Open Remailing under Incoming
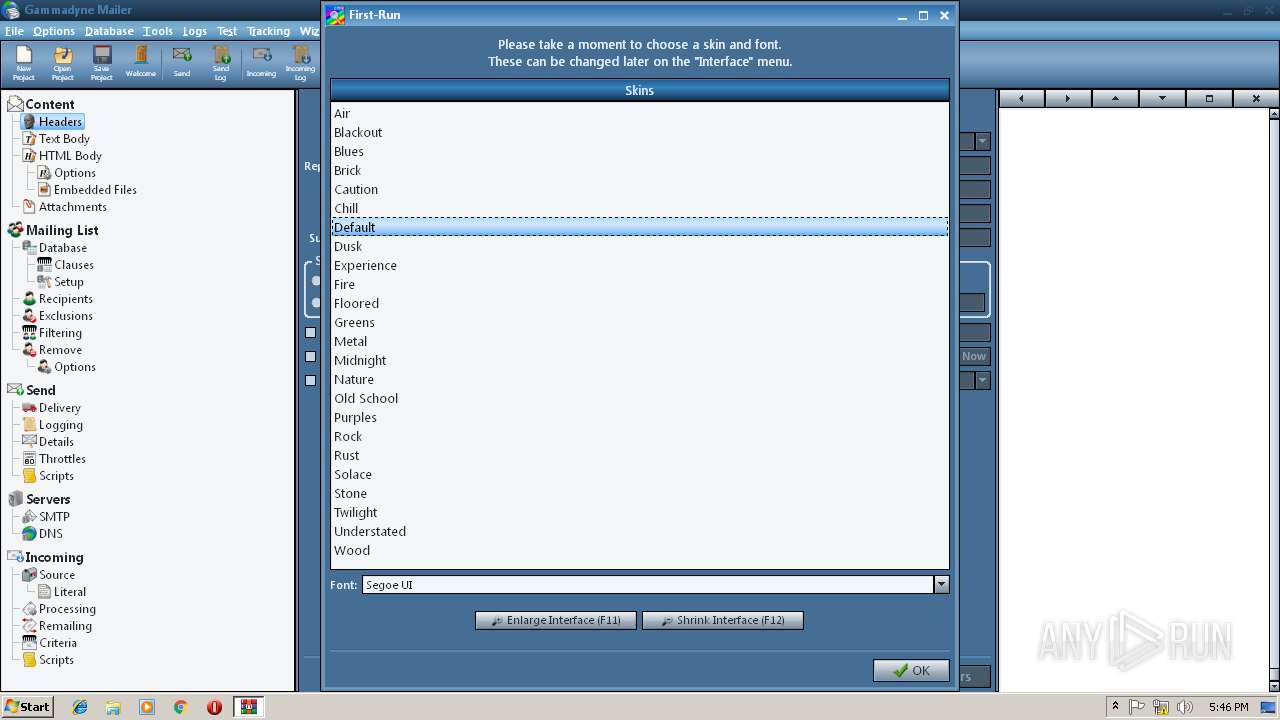 click(65, 626)
